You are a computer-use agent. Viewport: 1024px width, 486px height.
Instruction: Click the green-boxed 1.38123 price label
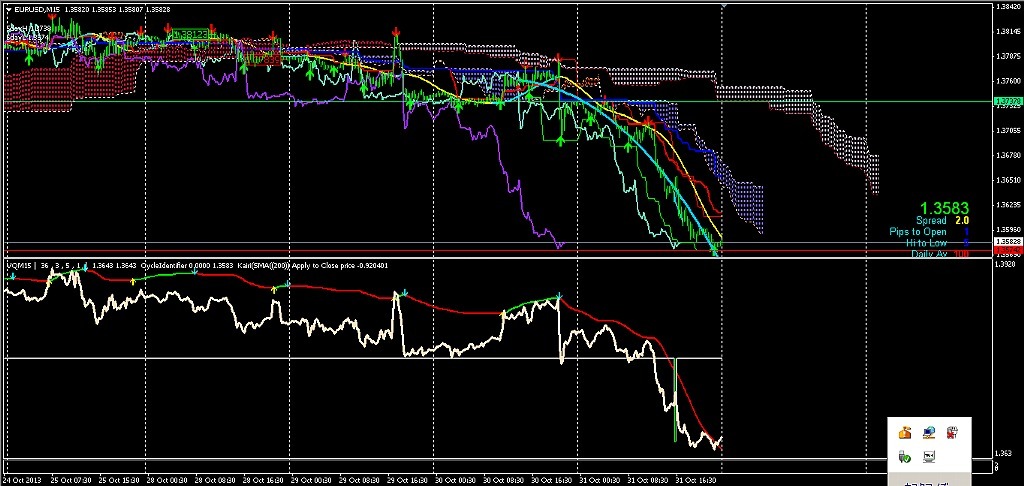192,33
